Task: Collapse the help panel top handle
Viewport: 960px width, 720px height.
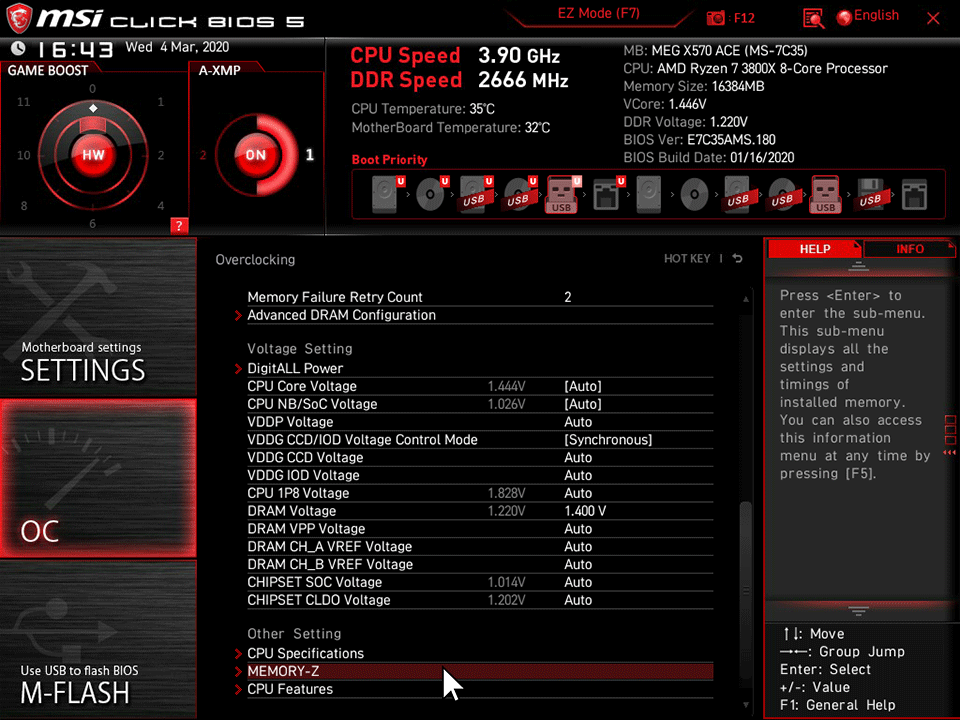Action: click(858, 266)
